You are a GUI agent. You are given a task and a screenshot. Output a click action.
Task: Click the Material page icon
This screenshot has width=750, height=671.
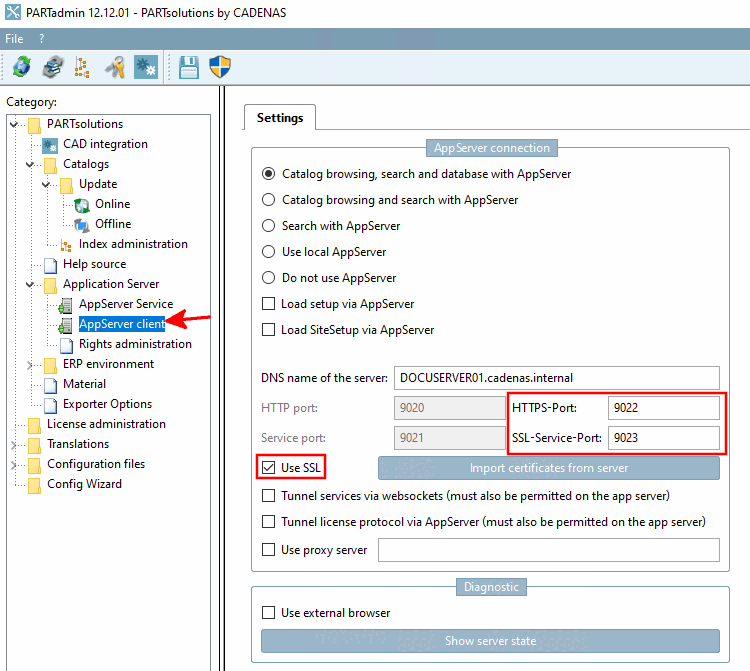(x=51, y=385)
